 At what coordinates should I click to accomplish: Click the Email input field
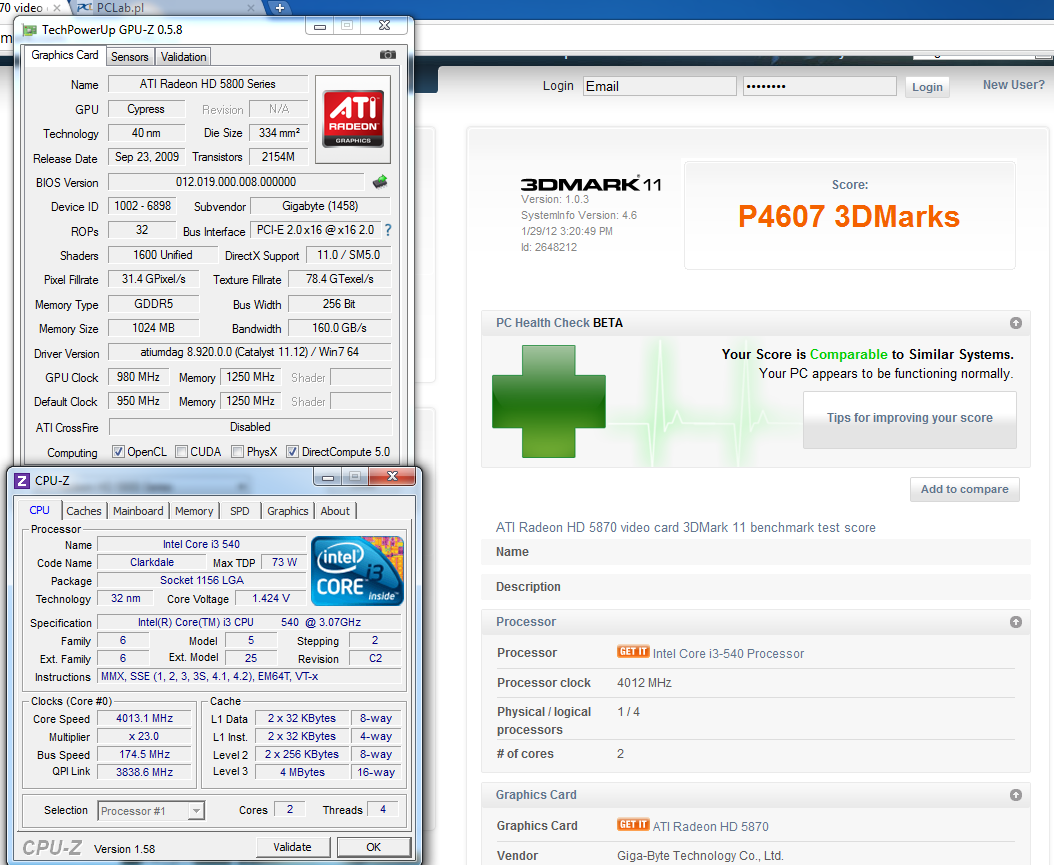(659, 86)
